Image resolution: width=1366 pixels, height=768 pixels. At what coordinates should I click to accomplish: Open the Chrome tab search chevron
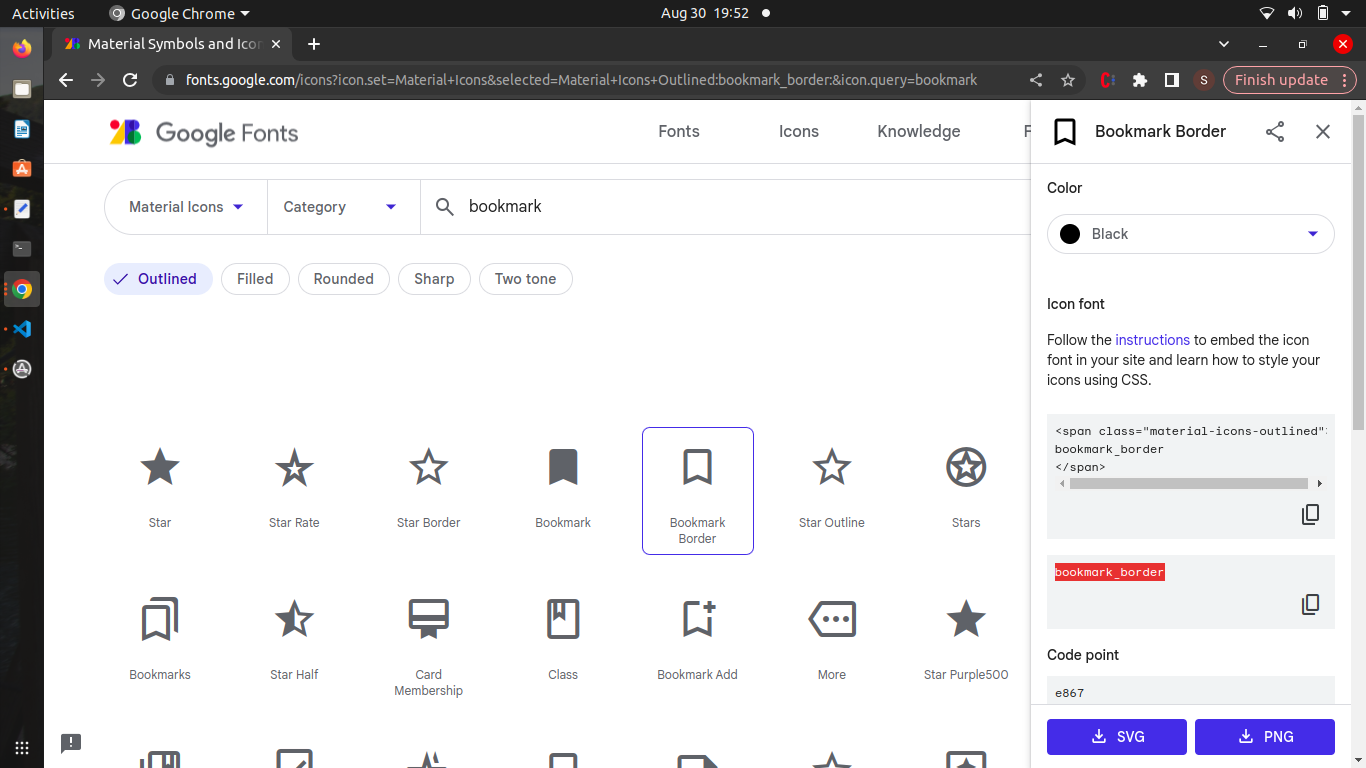pyautogui.click(x=1224, y=44)
